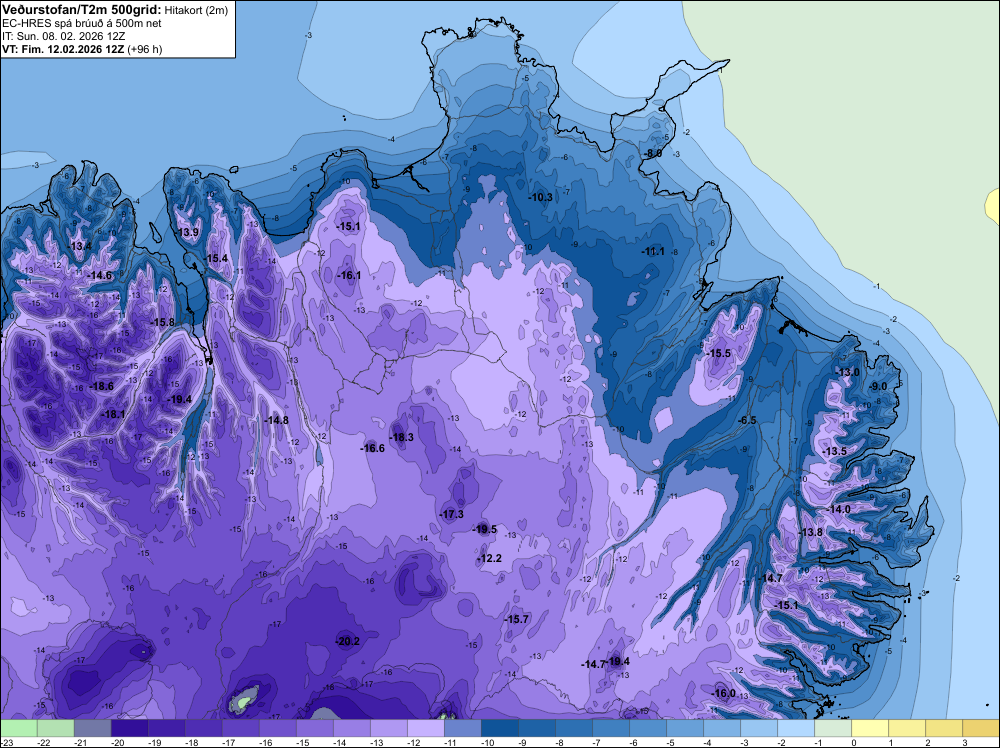Viewport: 1000px width, 748px height.
Task: Click the -15.8 temperature label
Action: click(x=163, y=322)
